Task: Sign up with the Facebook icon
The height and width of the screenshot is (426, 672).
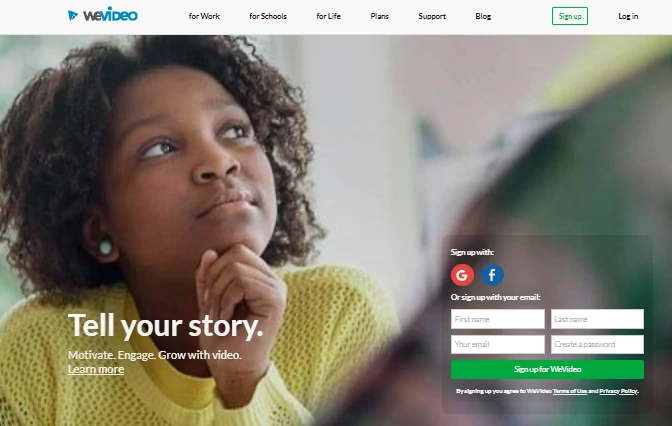Action: 492,275
